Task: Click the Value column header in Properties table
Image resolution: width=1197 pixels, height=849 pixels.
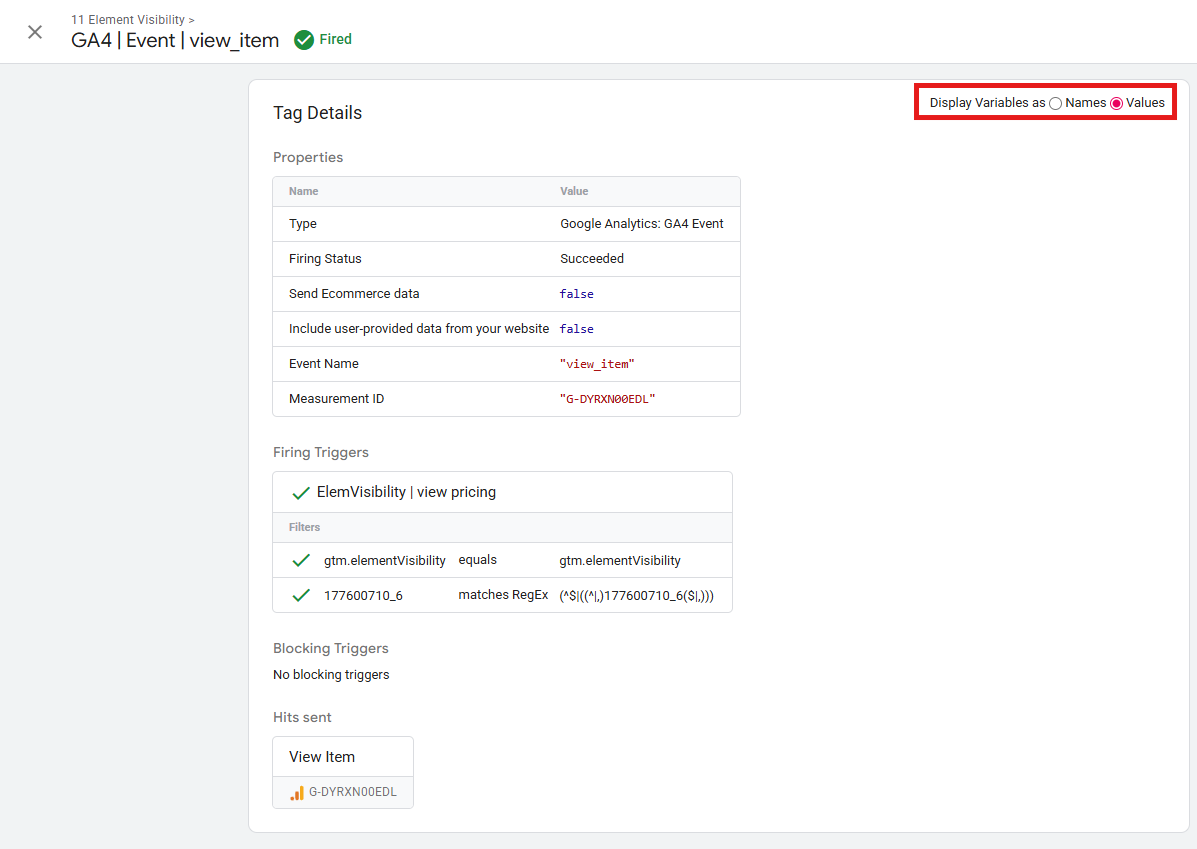Action: (x=574, y=192)
